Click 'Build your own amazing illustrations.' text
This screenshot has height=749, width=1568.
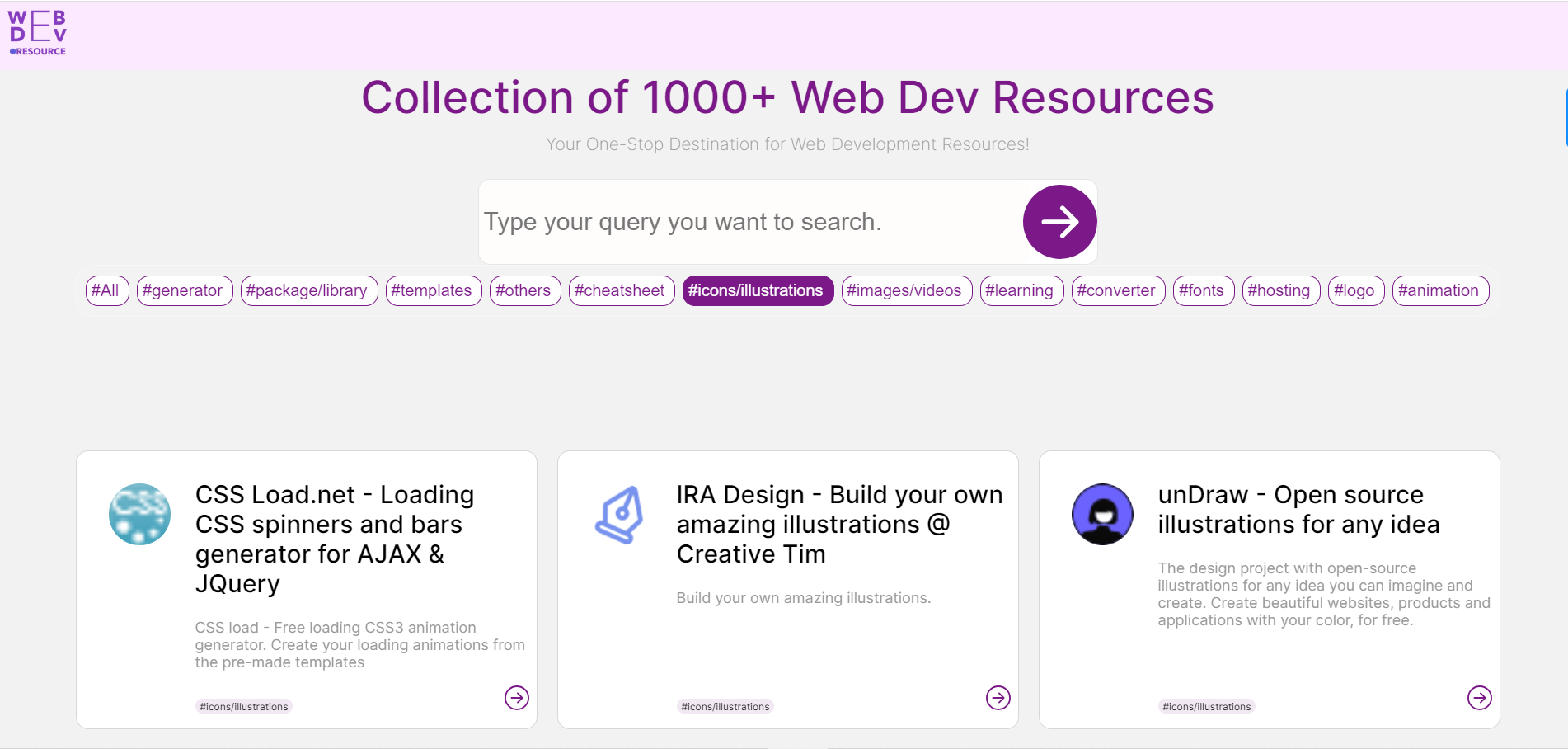[804, 598]
